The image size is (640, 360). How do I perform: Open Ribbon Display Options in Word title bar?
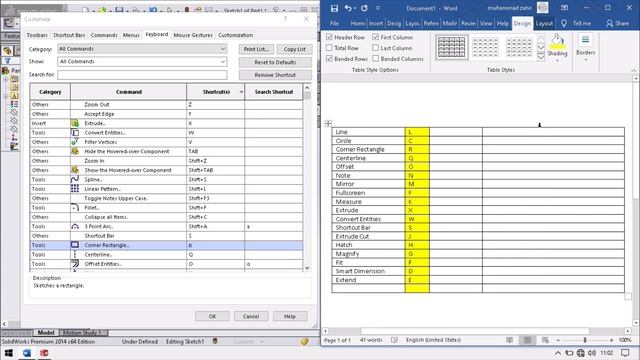564,8
